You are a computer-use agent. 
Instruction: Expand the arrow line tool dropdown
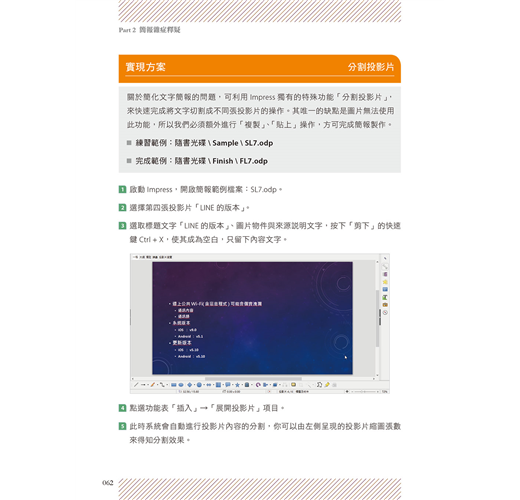[x=148, y=385]
